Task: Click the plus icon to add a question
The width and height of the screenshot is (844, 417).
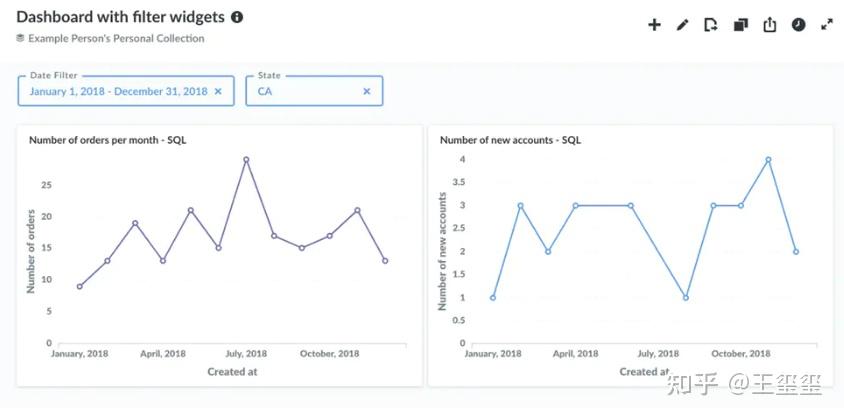Action: pyautogui.click(x=655, y=25)
